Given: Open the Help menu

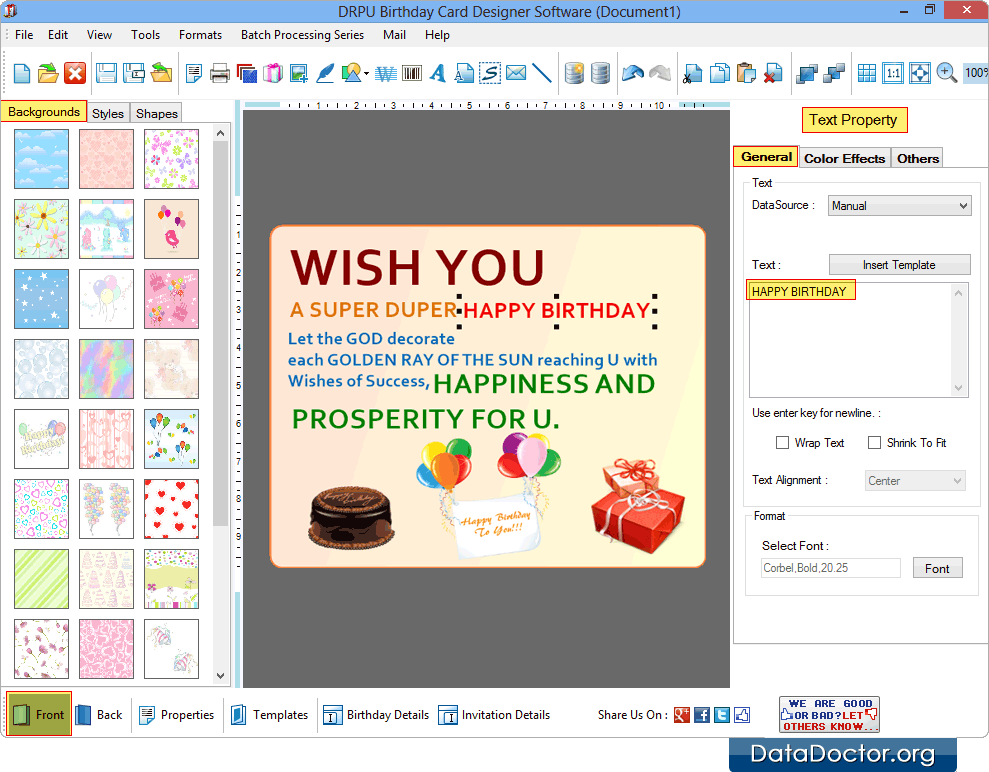Looking at the screenshot, I should [x=437, y=35].
